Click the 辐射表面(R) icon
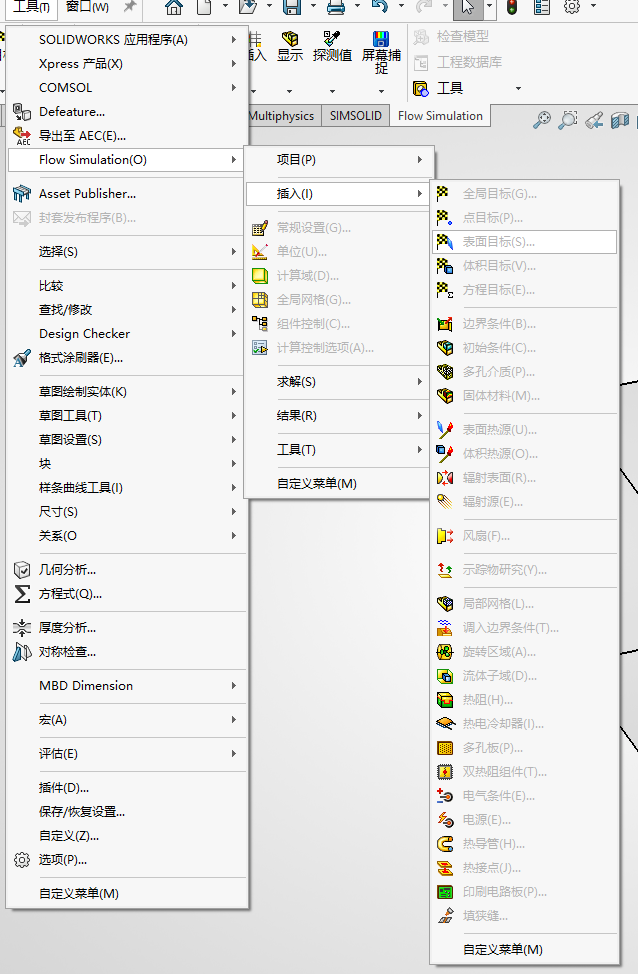 point(444,478)
